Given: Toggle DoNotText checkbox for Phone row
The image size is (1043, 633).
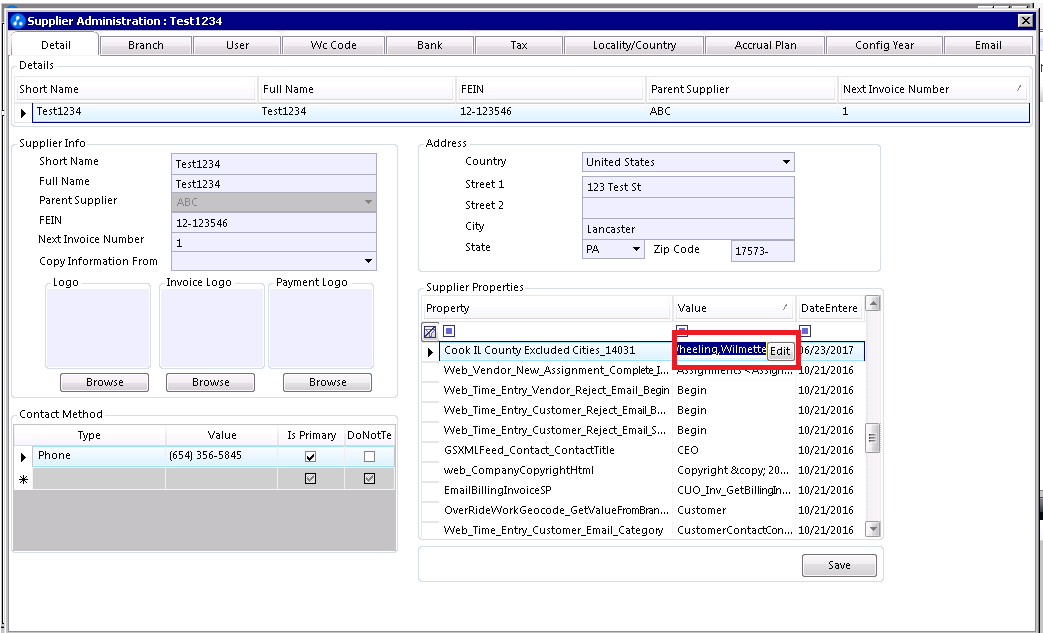Looking at the screenshot, I should pyautogui.click(x=369, y=457).
